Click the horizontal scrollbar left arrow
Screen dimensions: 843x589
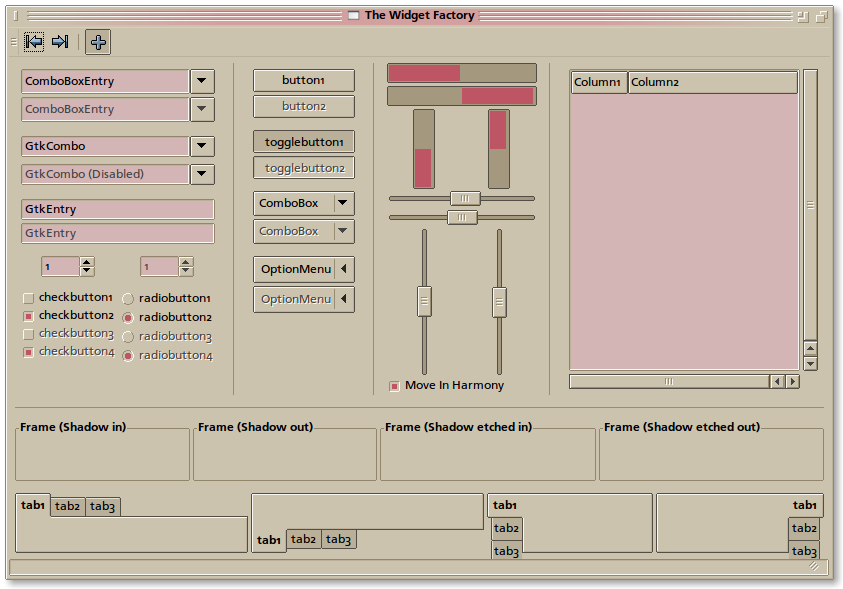point(777,382)
